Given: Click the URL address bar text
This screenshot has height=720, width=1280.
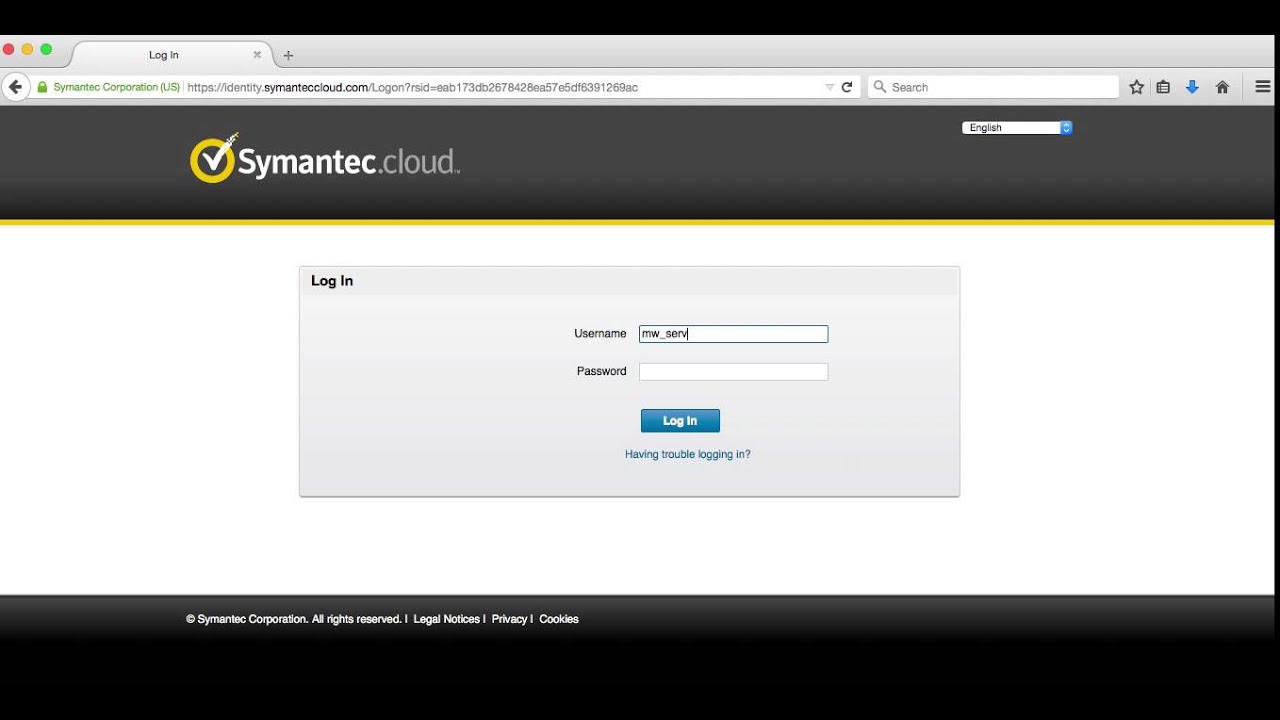Looking at the screenshot, I should (413, 87).
